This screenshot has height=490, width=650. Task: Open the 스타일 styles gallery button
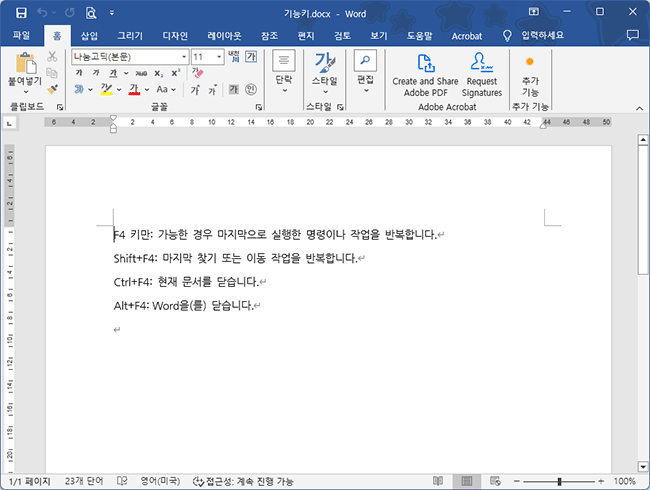[x=325, y=73]
